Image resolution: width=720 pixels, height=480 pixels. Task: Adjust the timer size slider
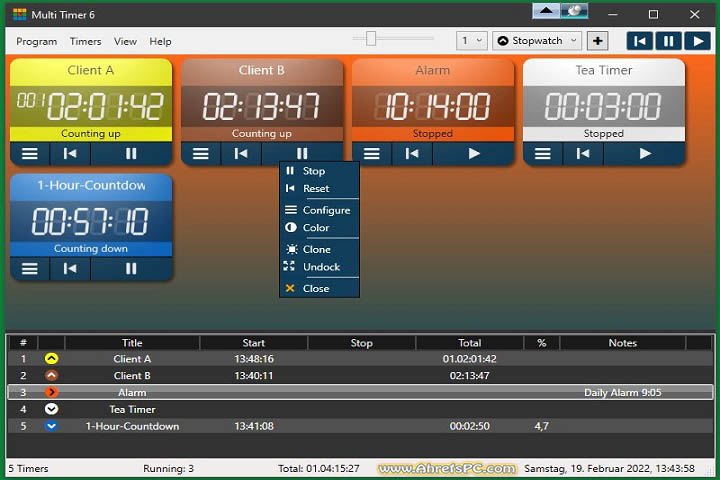click(x=371, y=39)
